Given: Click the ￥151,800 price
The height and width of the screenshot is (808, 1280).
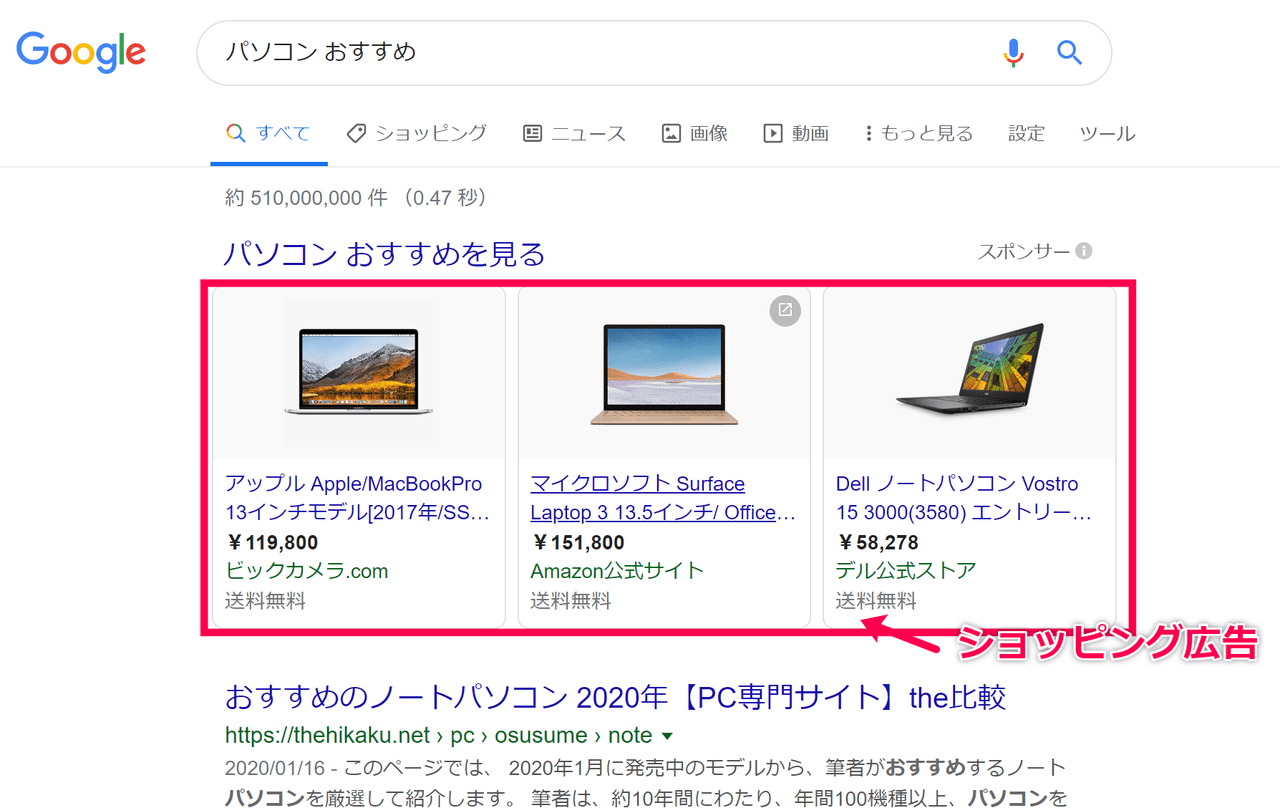Looking at the screenshot, I should click(577, 543).
